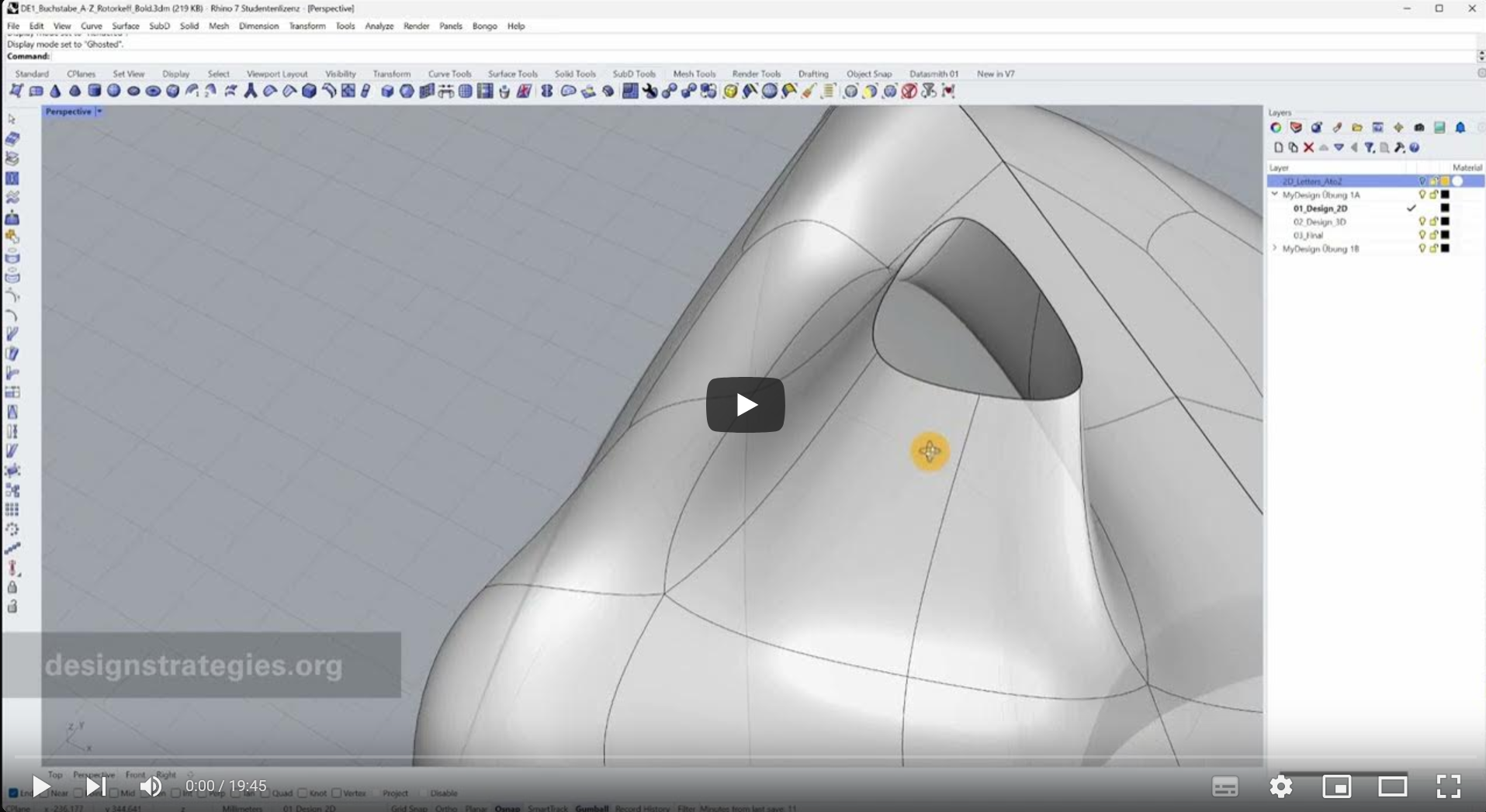Mute the video with the speaker icon
The image size is (1486, 812).
pos(151,786)
